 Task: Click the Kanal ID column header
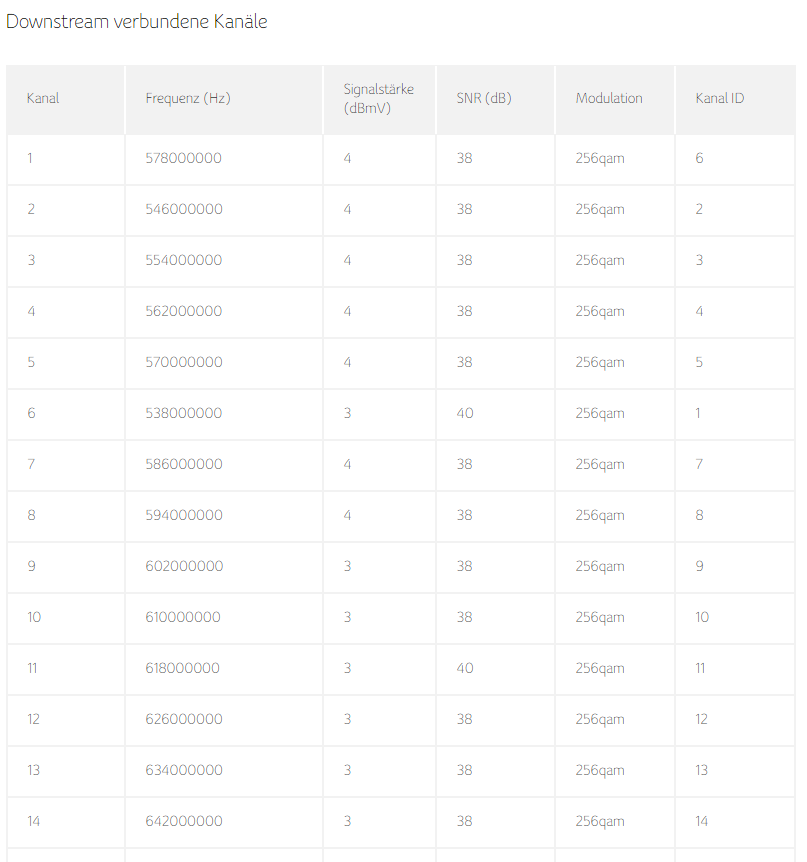pos(720,98)
